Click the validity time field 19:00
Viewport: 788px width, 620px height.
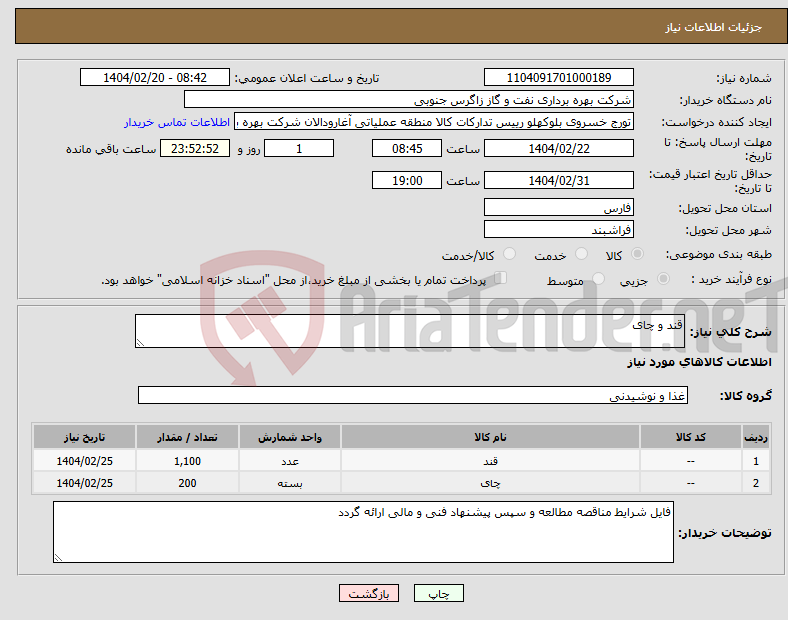pos(407,180)
